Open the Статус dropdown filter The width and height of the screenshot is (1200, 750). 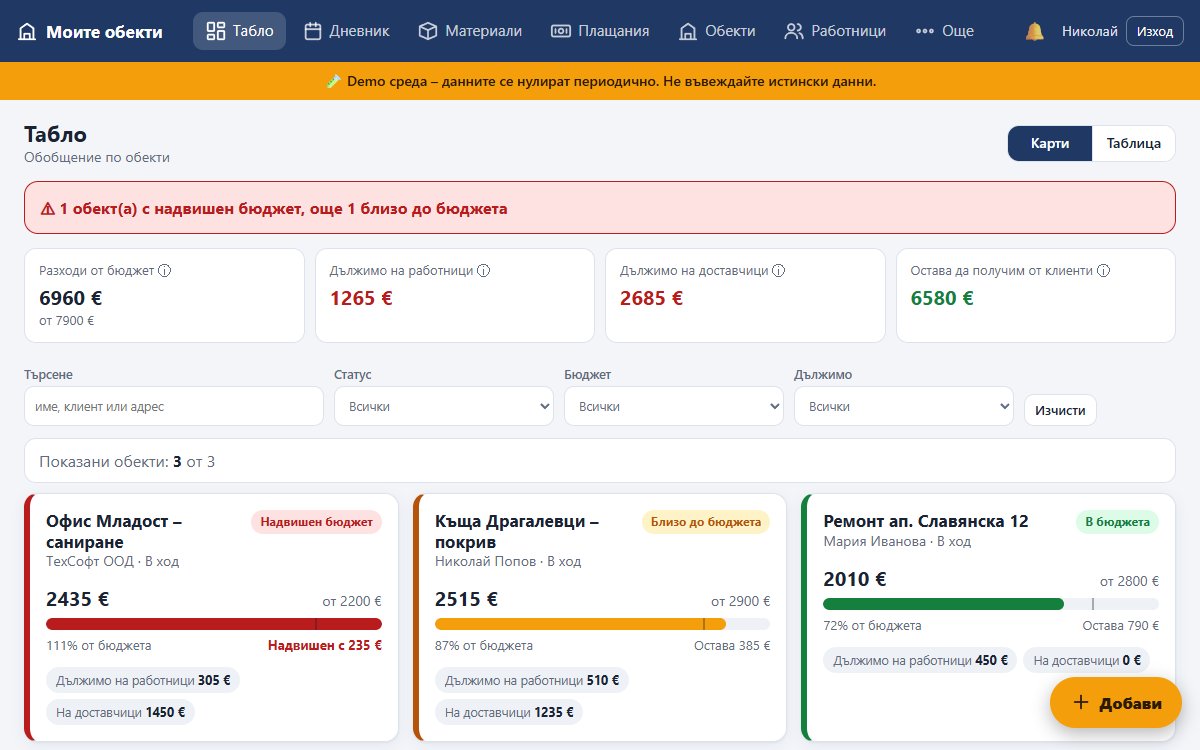tap(444, 406)
